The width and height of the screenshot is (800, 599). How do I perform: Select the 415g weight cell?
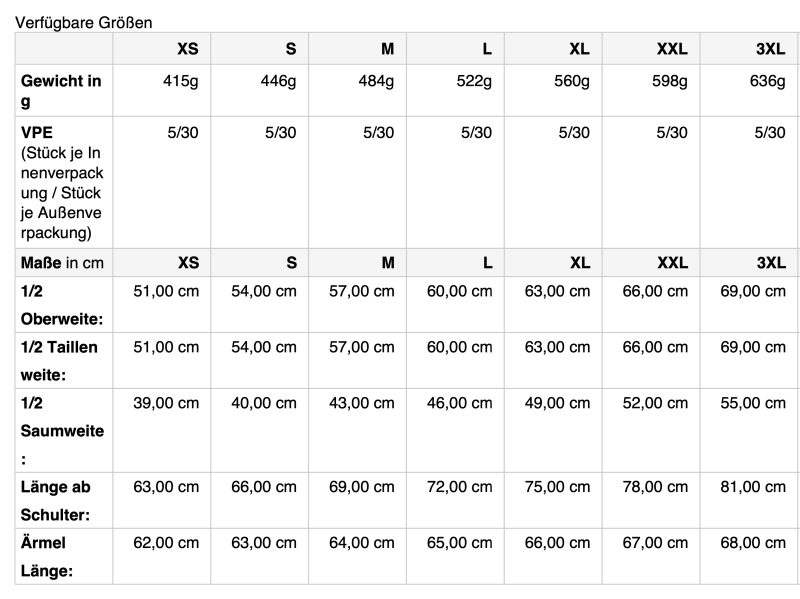pyautogui.click(x=180, y=80)
